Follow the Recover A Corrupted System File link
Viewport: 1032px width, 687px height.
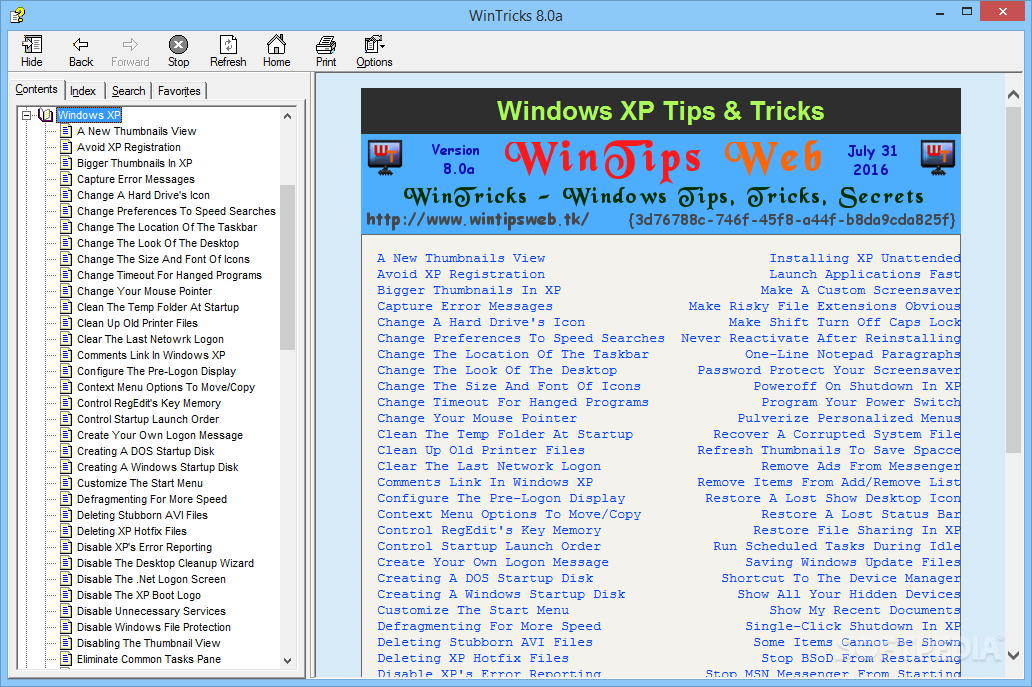(837, 434)
